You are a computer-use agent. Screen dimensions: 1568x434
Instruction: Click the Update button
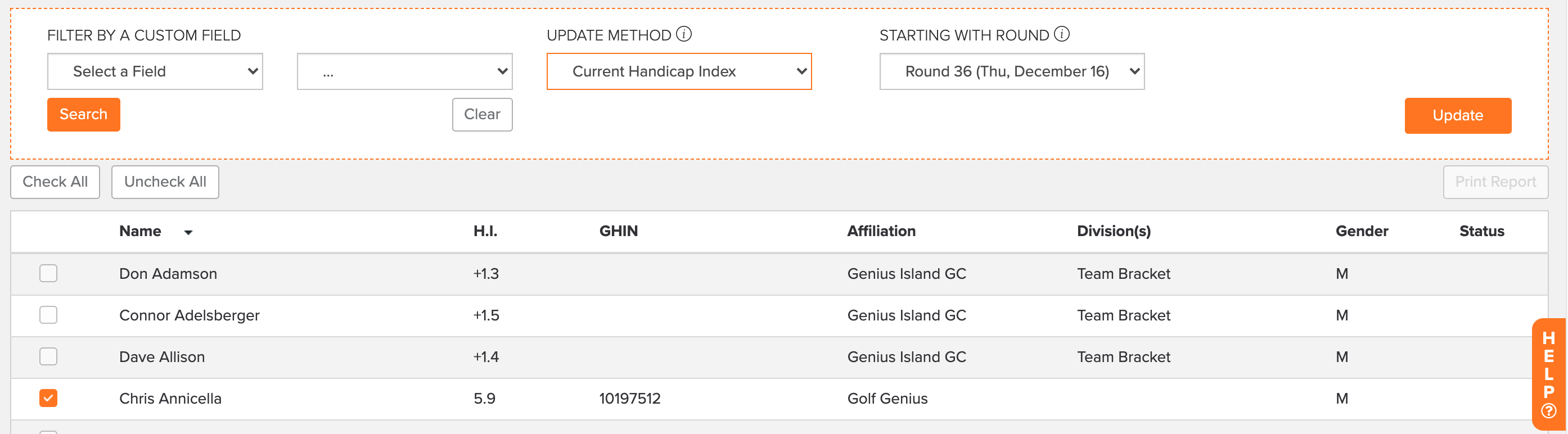1457,116
